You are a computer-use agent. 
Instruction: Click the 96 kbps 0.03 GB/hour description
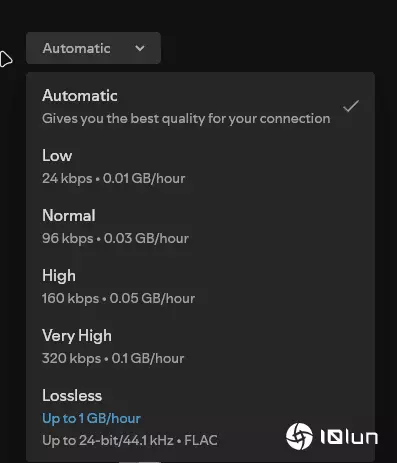115,239
